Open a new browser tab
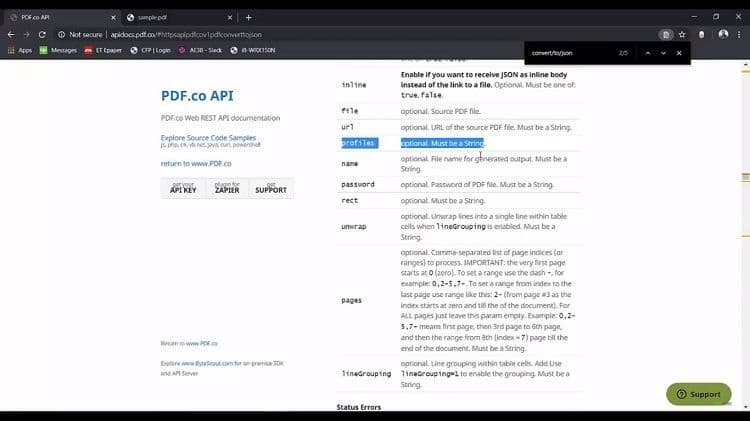This screenshot has width=750, height=421. 248,17
